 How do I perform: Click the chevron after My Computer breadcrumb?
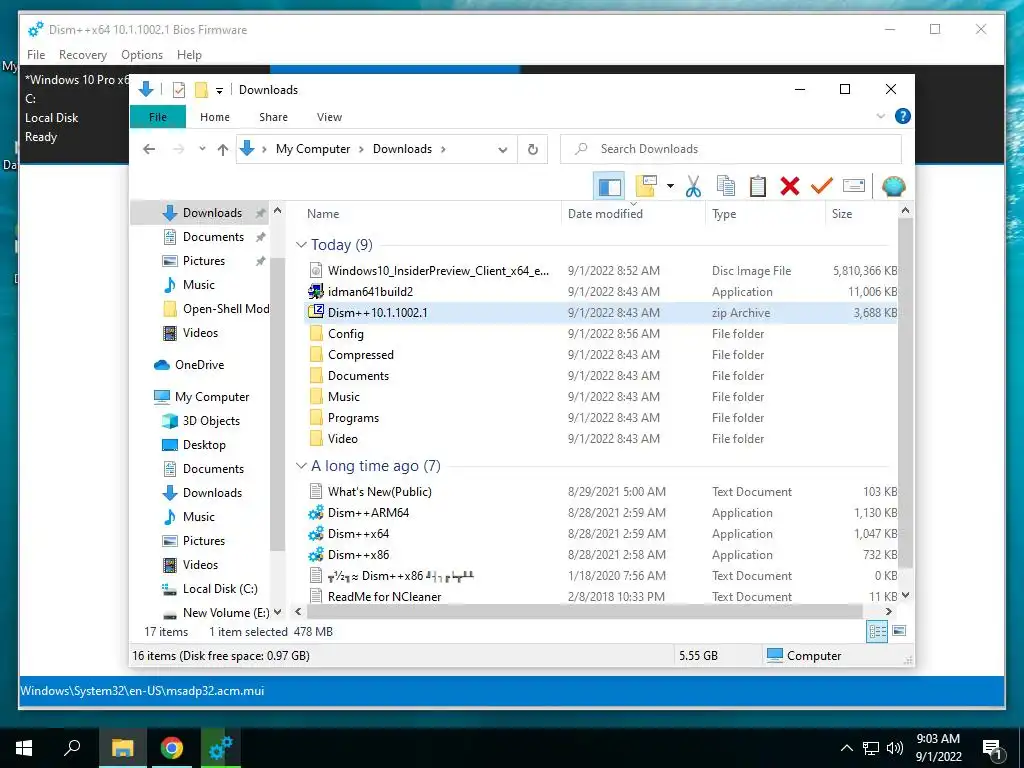[361, 150]
